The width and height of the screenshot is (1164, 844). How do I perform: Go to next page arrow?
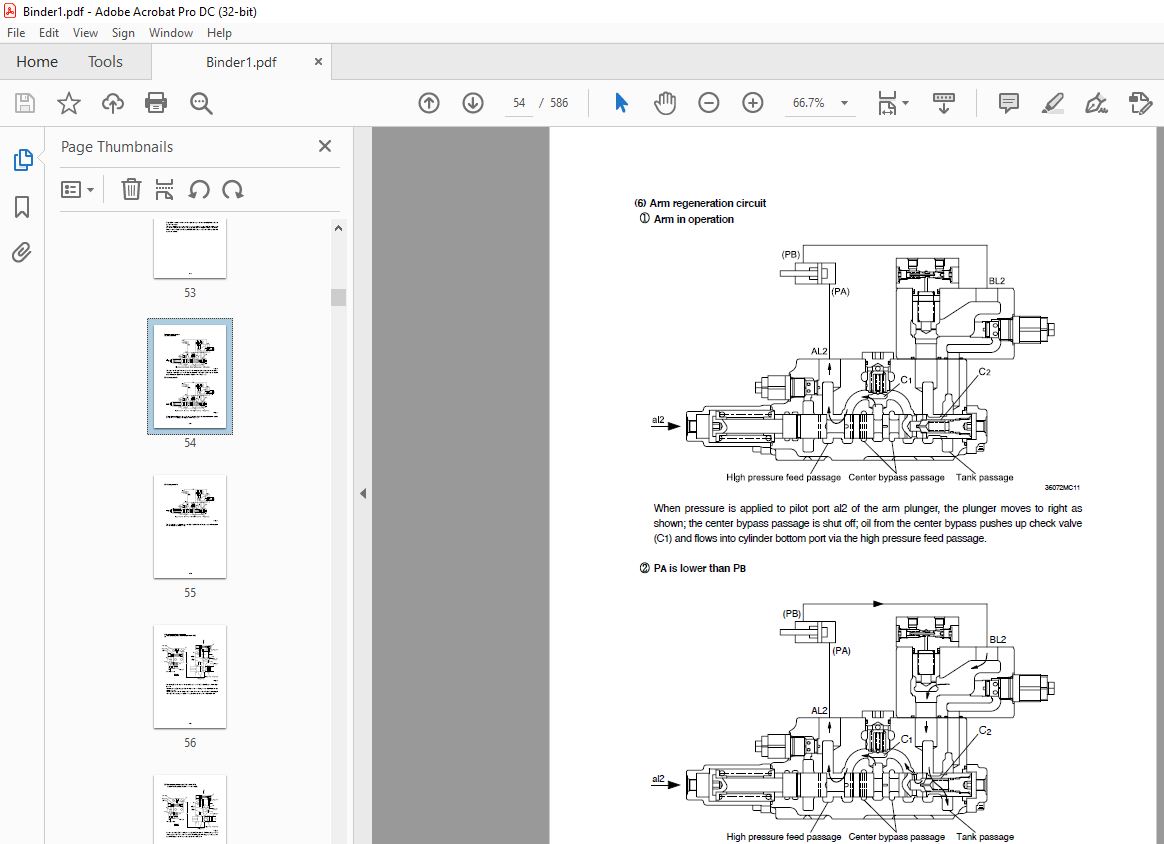tap(473, 103)
